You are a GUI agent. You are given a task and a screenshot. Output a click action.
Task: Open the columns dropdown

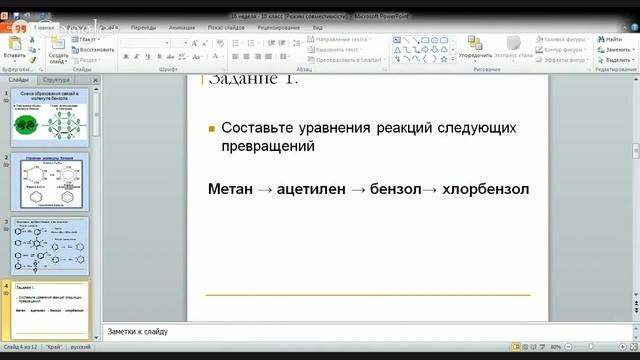[x=284, y=57]
